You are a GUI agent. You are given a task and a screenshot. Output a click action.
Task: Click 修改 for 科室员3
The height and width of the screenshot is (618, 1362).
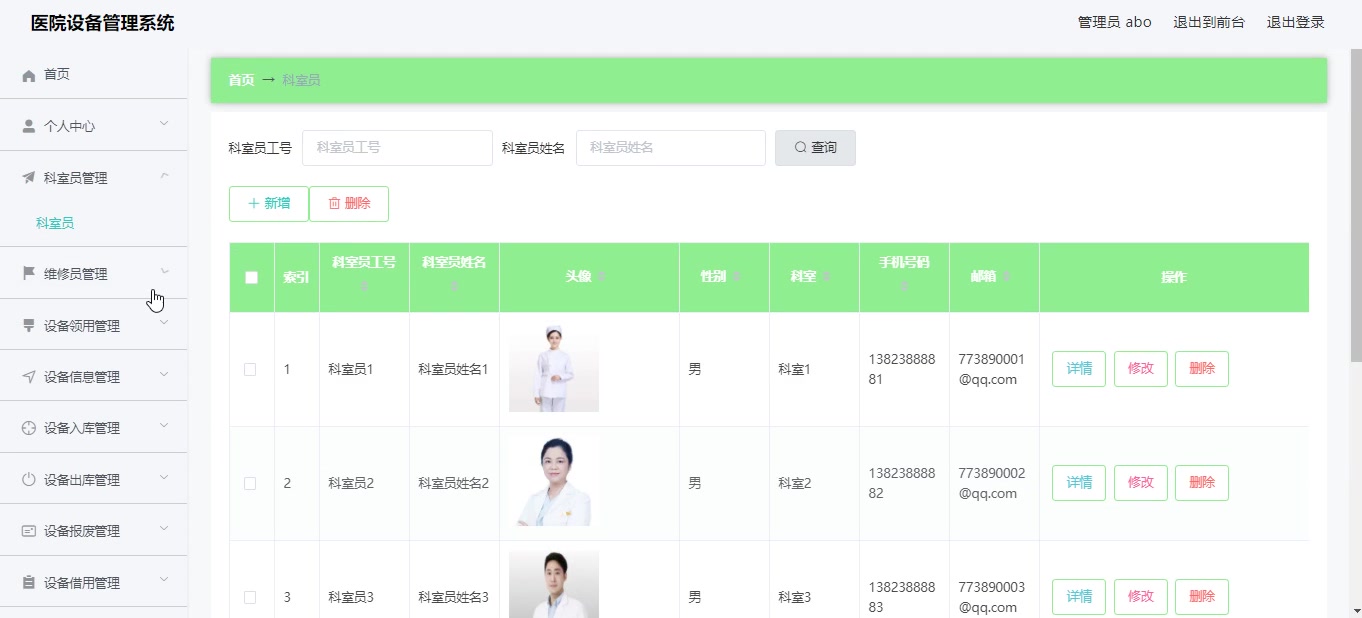coord(1141,597)
